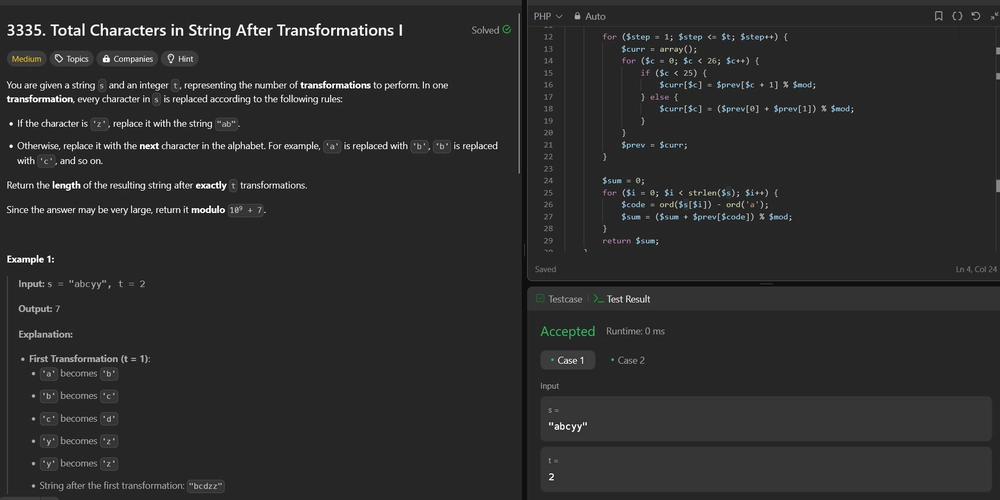Reset code with the circular arrow icon
The image size is (1000, 500).
tap(975, 16)
